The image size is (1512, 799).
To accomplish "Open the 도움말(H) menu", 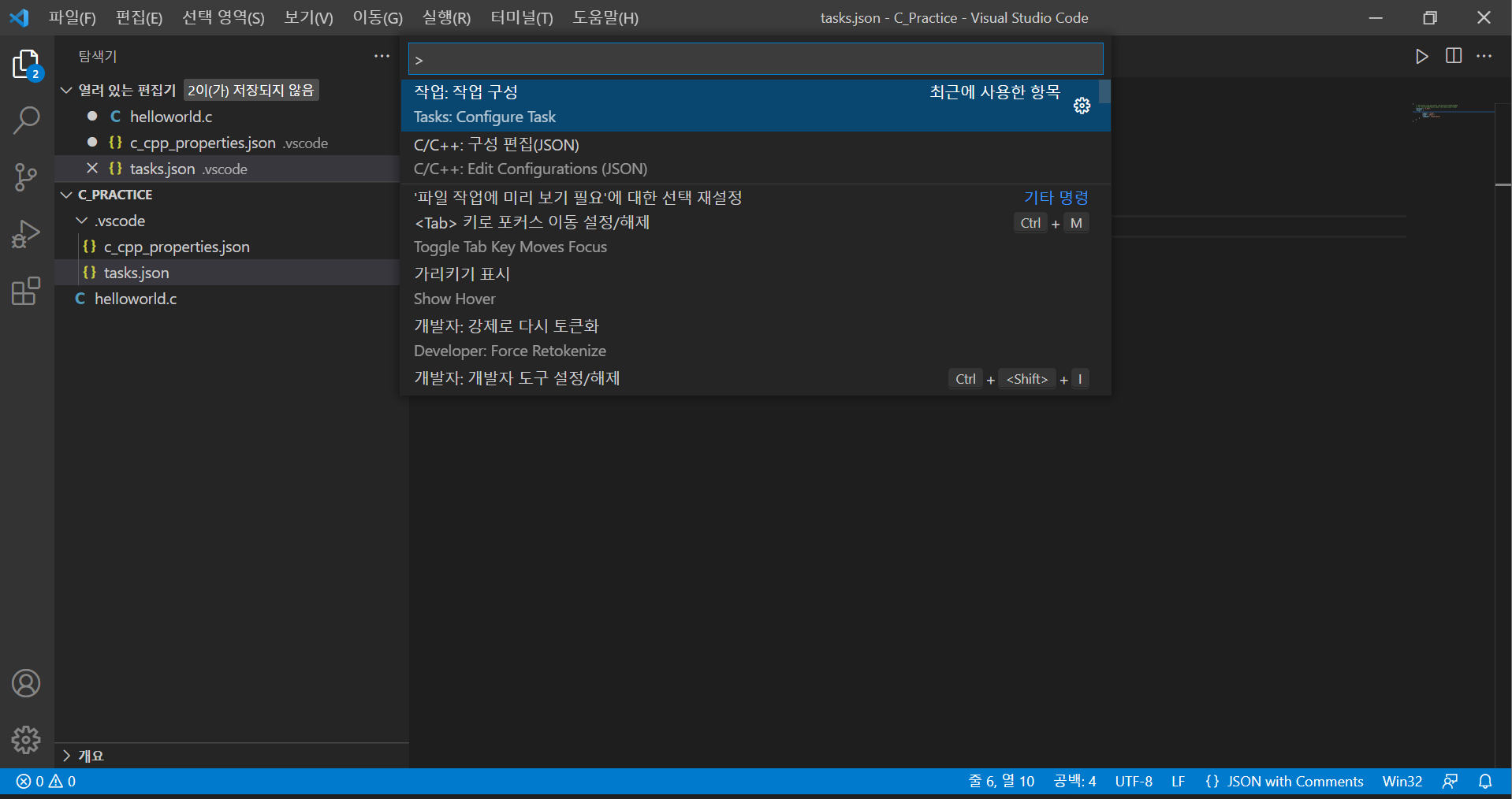I will click(605, 17).
